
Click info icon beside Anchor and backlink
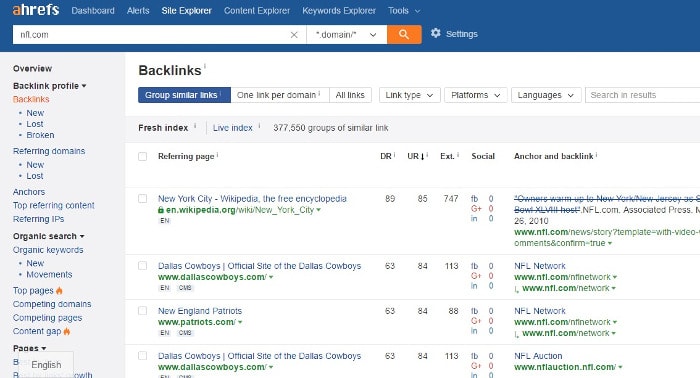[596, 155]
